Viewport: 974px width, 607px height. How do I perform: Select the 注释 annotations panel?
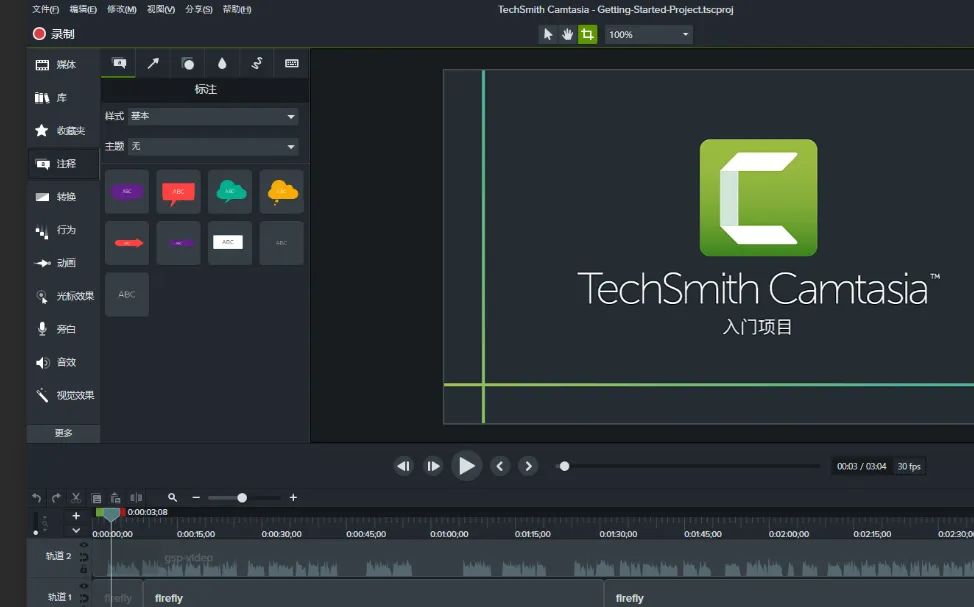pyautogui.click(x=63, y=163)
